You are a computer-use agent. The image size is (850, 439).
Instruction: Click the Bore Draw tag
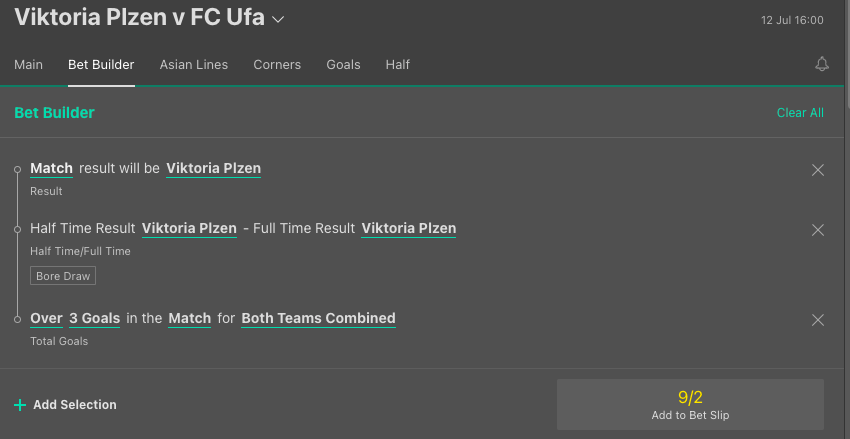63,276
